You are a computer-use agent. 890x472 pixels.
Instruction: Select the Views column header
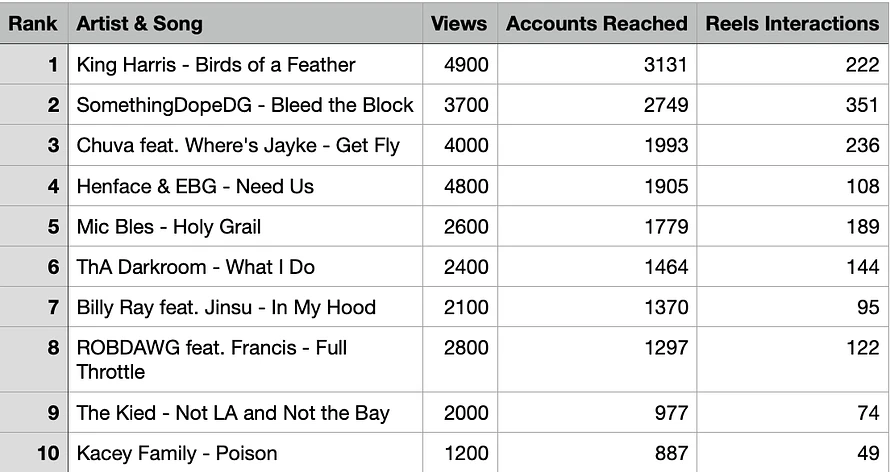460,23
